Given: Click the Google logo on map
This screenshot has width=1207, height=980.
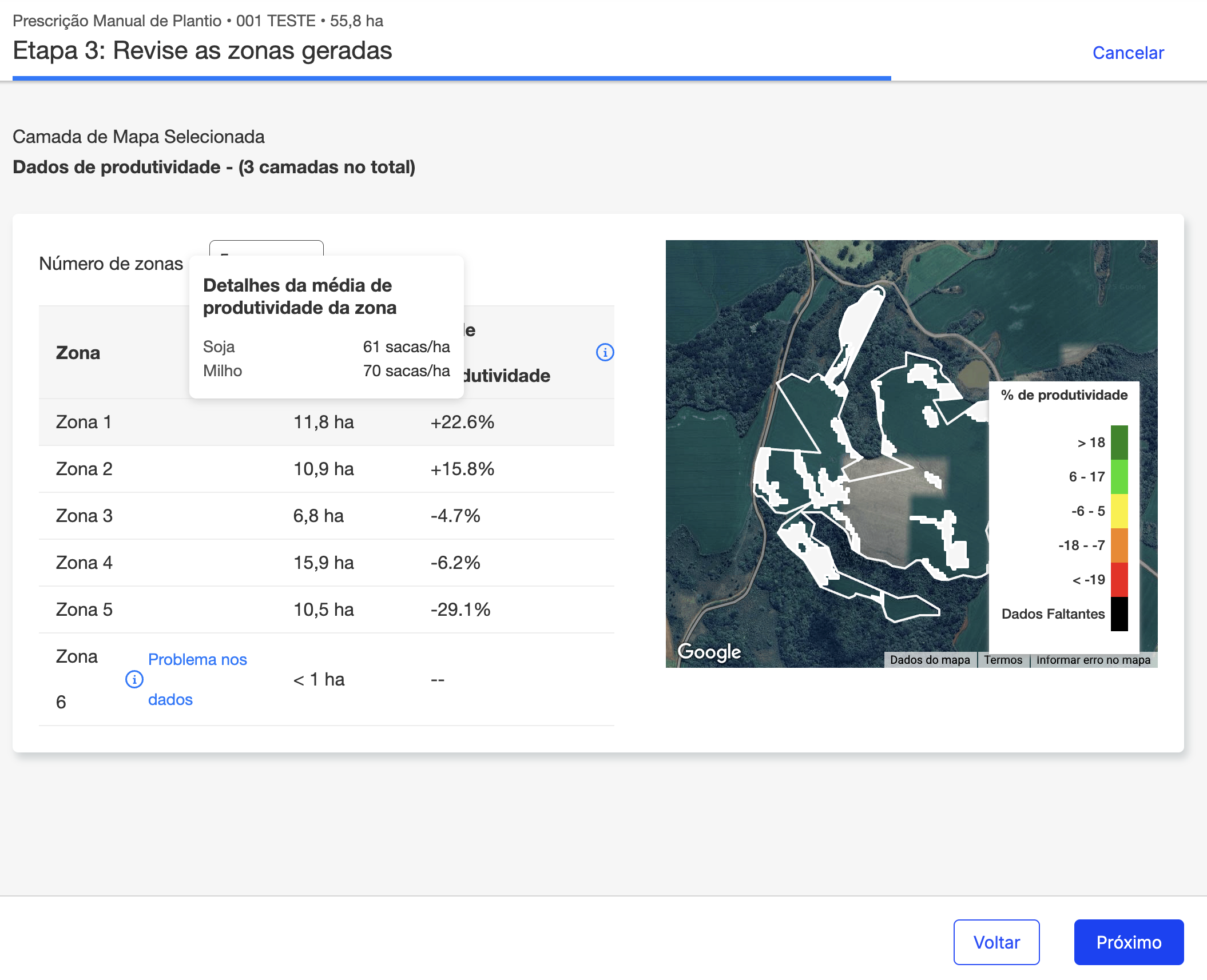Looking at the screenshot, I should 709,651.
